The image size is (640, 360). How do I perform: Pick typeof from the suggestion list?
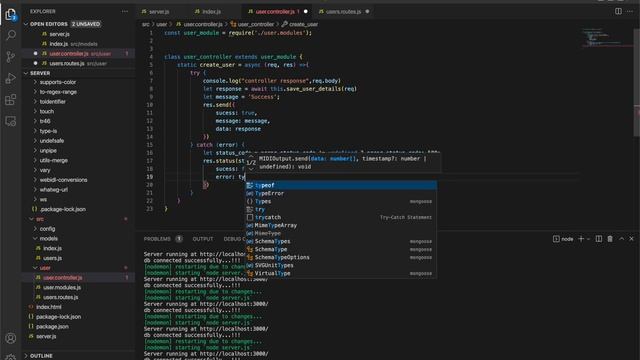tap(341, 185)
